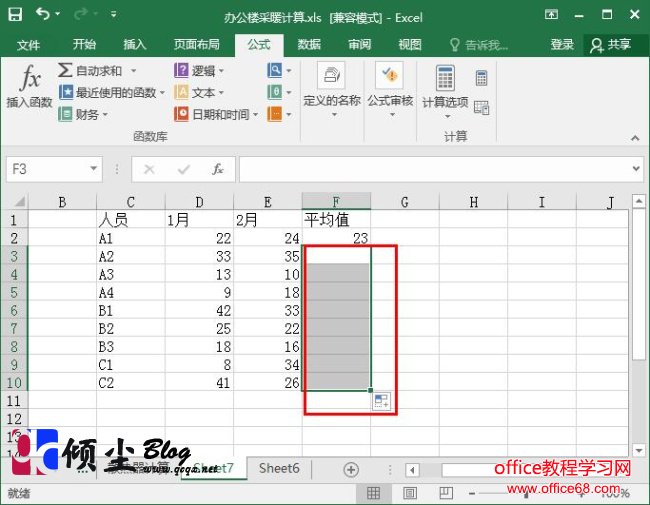Click the cell with value 42
The image size is (650, 505).
pyautogui.click(x=199, y=311)
